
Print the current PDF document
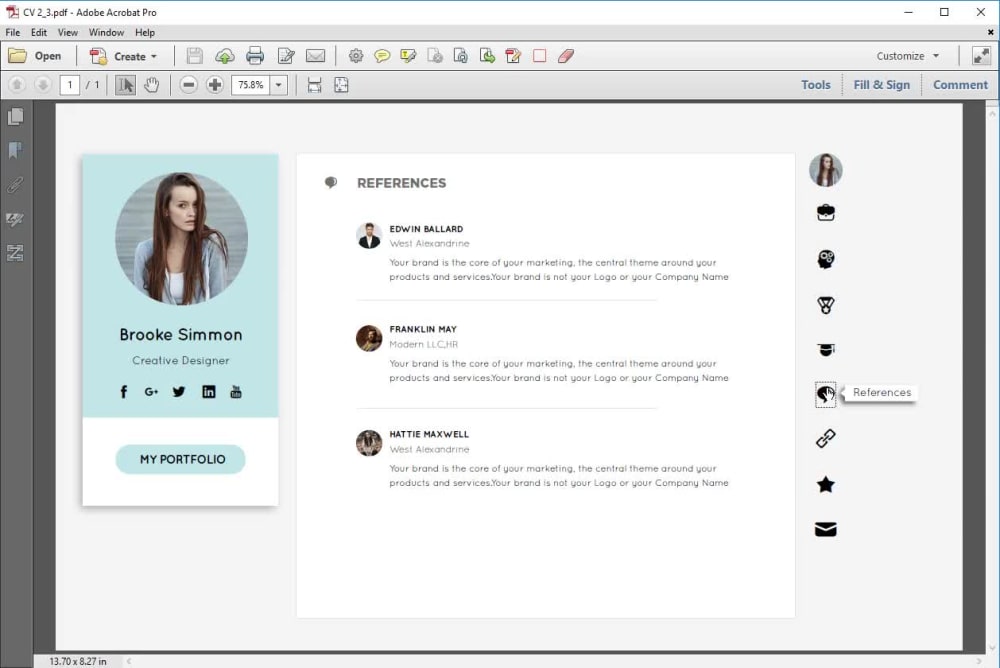(255, 55)
